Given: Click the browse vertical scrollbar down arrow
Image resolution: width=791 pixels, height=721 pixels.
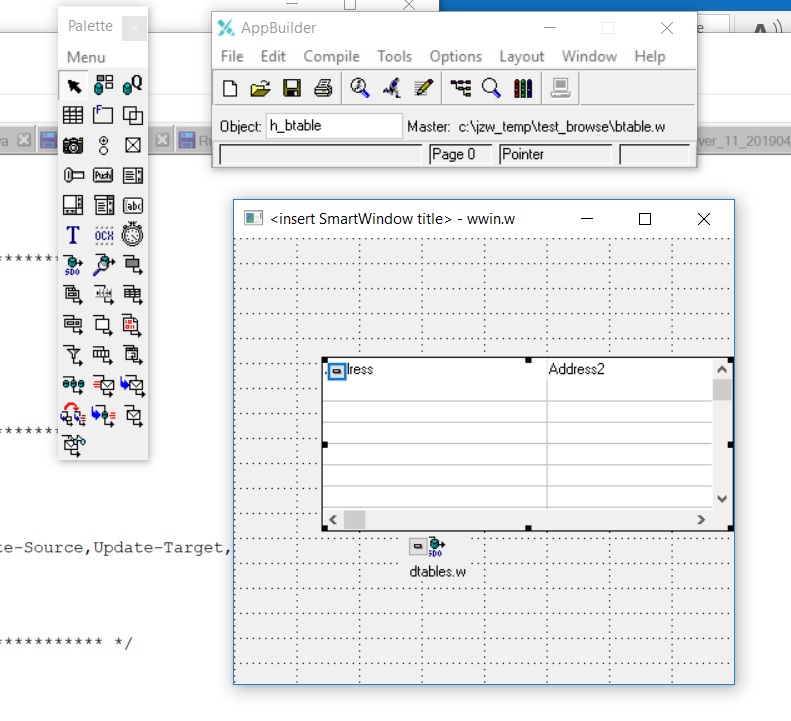Looking at the screenshot, I should (722, 498).
